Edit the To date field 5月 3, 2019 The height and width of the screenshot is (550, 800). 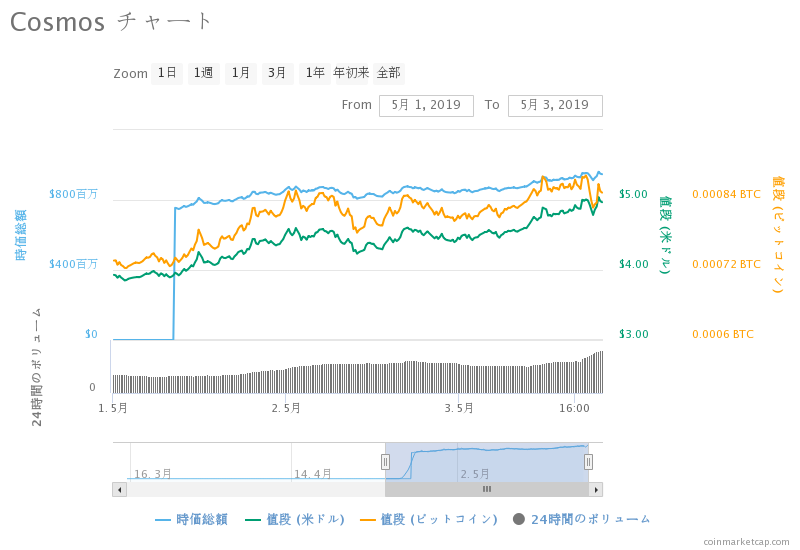click(555, 105)
